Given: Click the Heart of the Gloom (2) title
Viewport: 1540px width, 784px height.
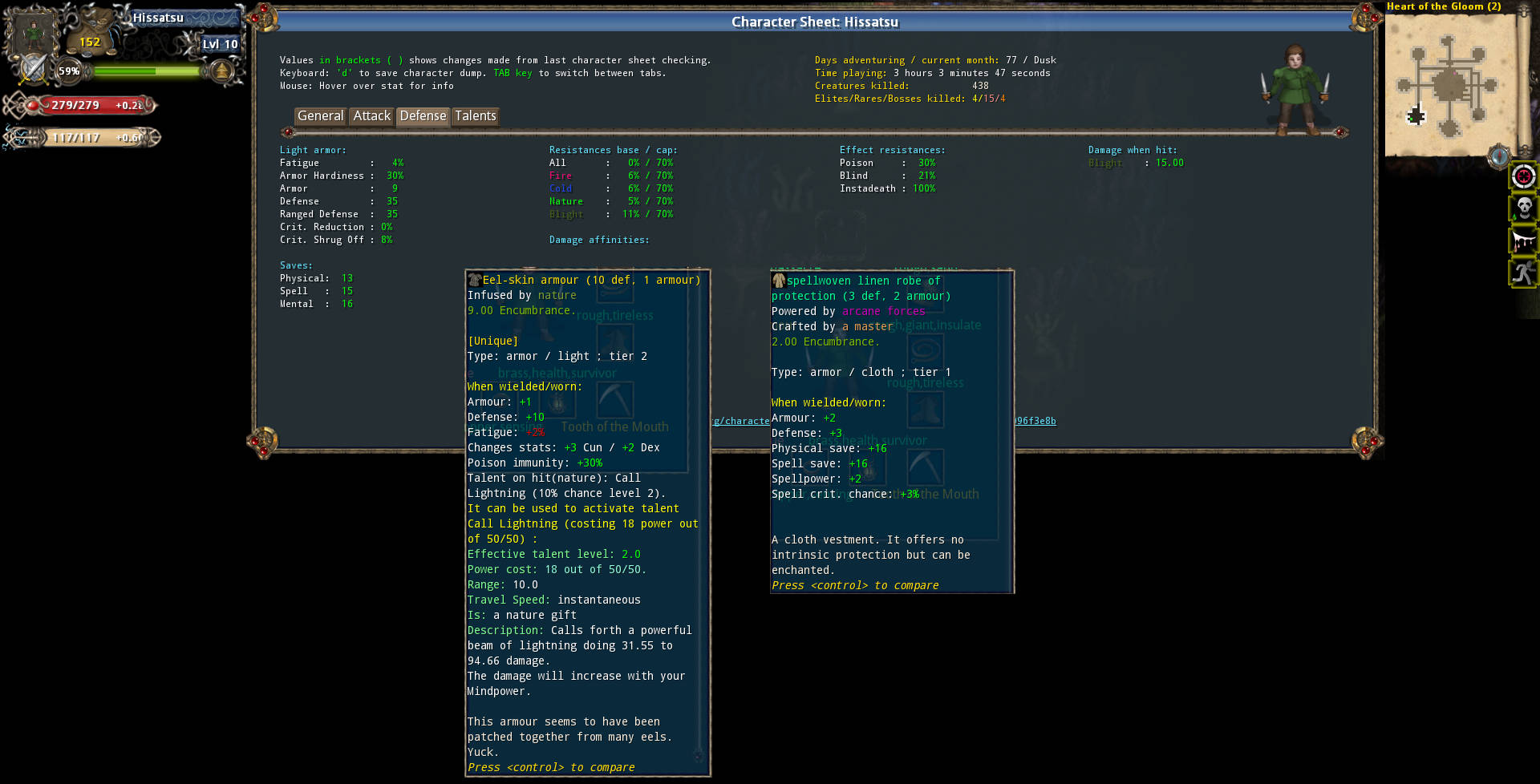Looking at the screenshot, I should coord(1444,6).
